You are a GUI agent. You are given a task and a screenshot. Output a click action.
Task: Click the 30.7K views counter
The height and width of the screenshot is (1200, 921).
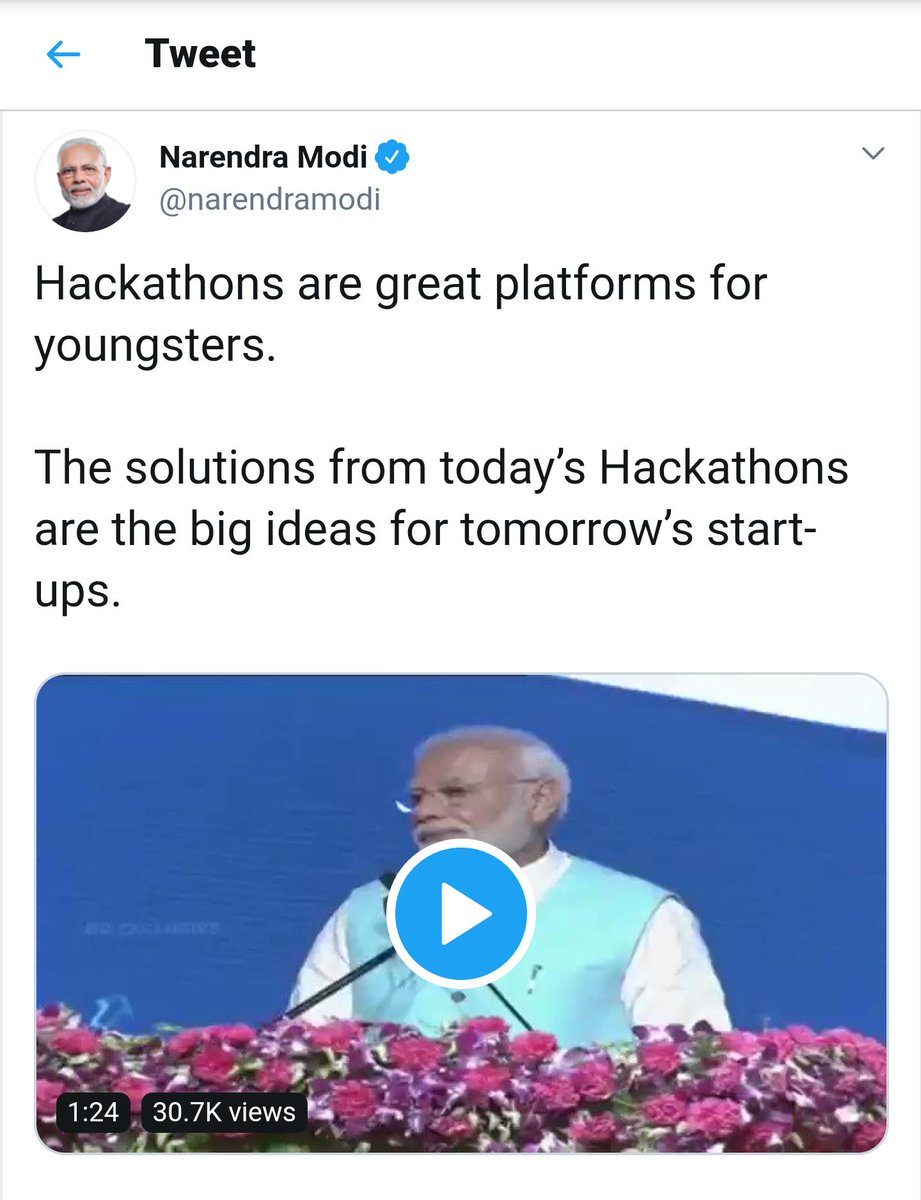tap(224, 1111)
